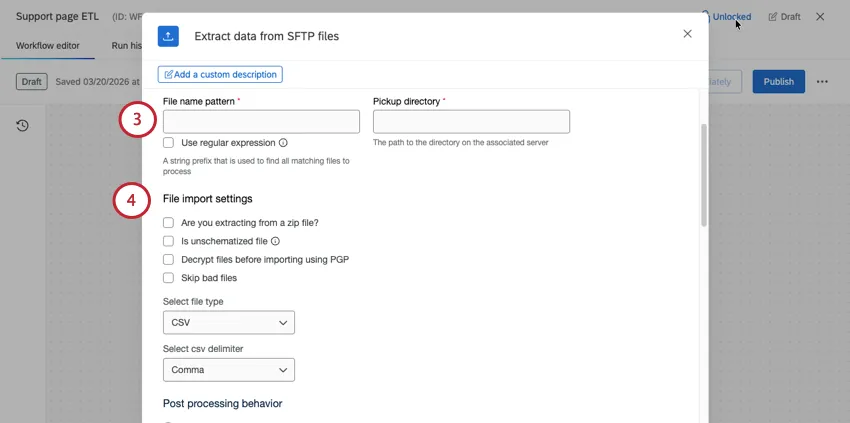
Task: Open the Run history tab
Action: [x=127, y=46]
